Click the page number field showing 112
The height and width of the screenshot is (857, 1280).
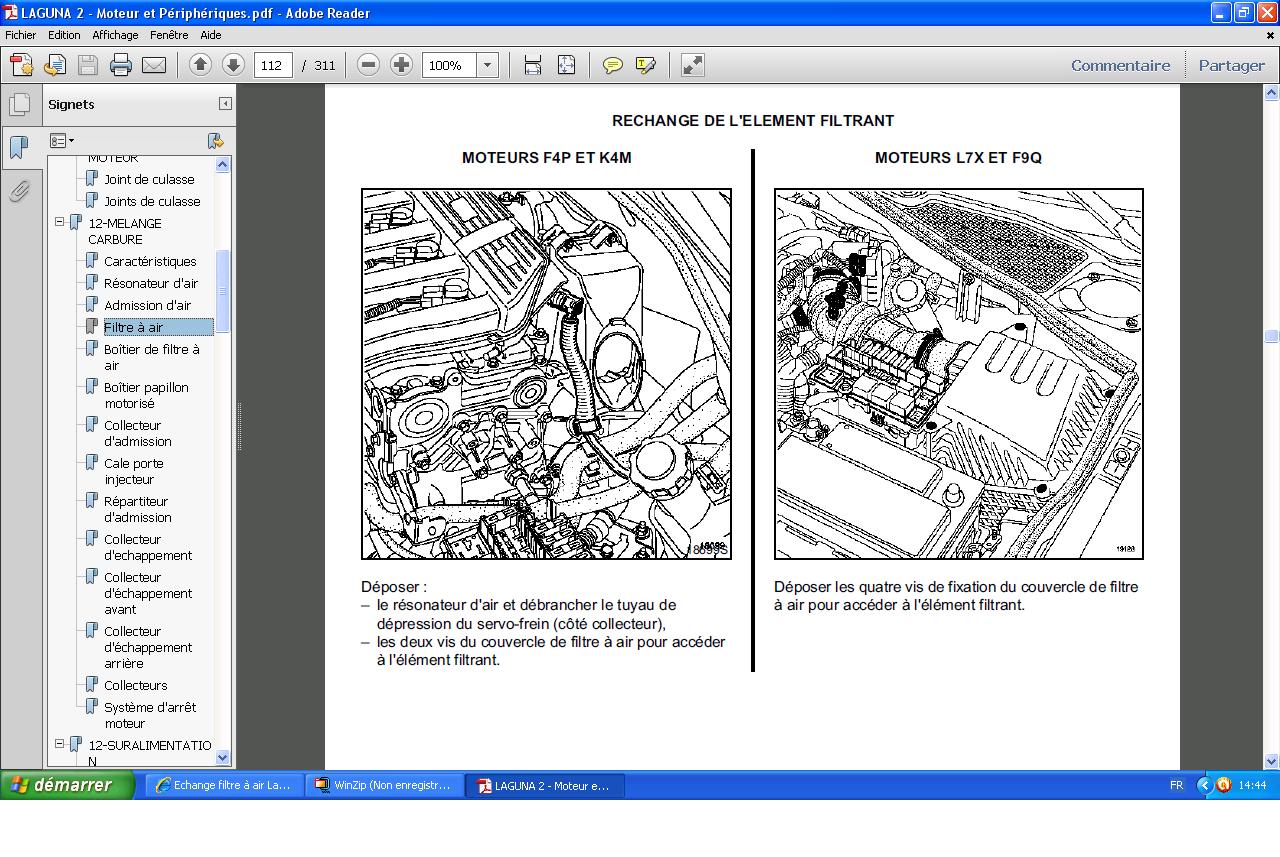(x=273, y=65)
